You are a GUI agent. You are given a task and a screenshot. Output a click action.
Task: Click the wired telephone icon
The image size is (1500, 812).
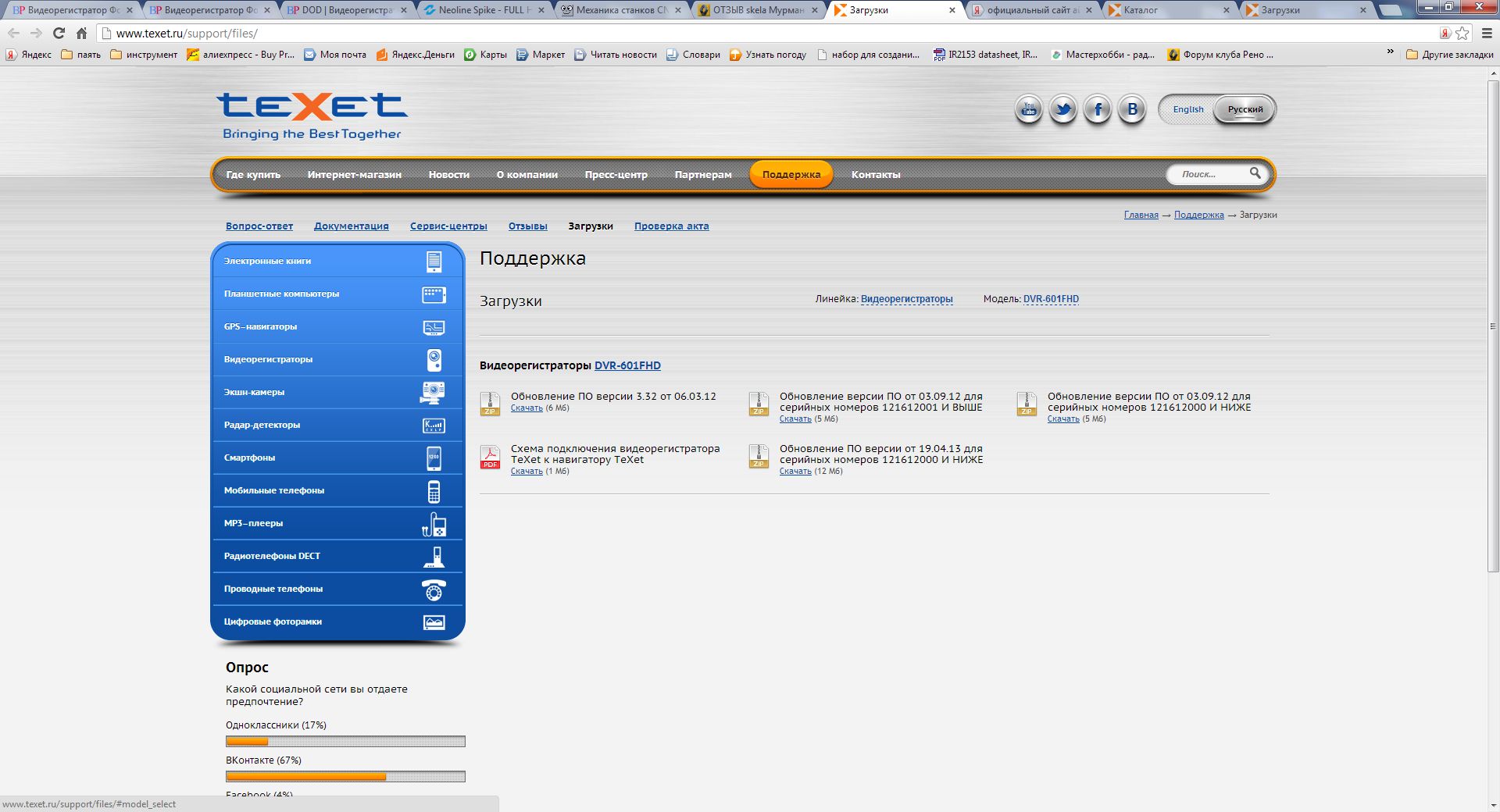coord(434,589)
